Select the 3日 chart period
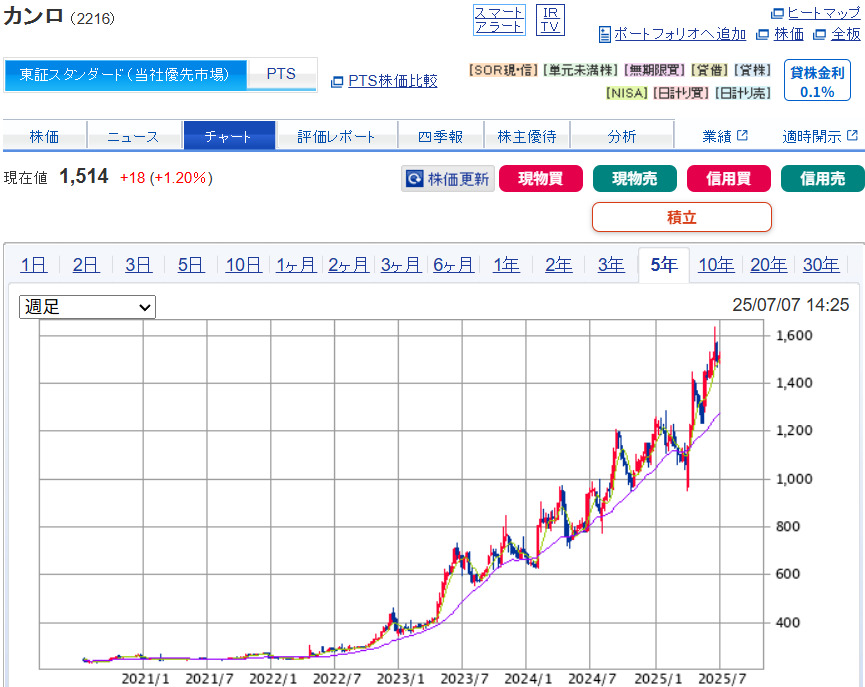The height and width of the screenshot is (687, 865). pos(138,265)
